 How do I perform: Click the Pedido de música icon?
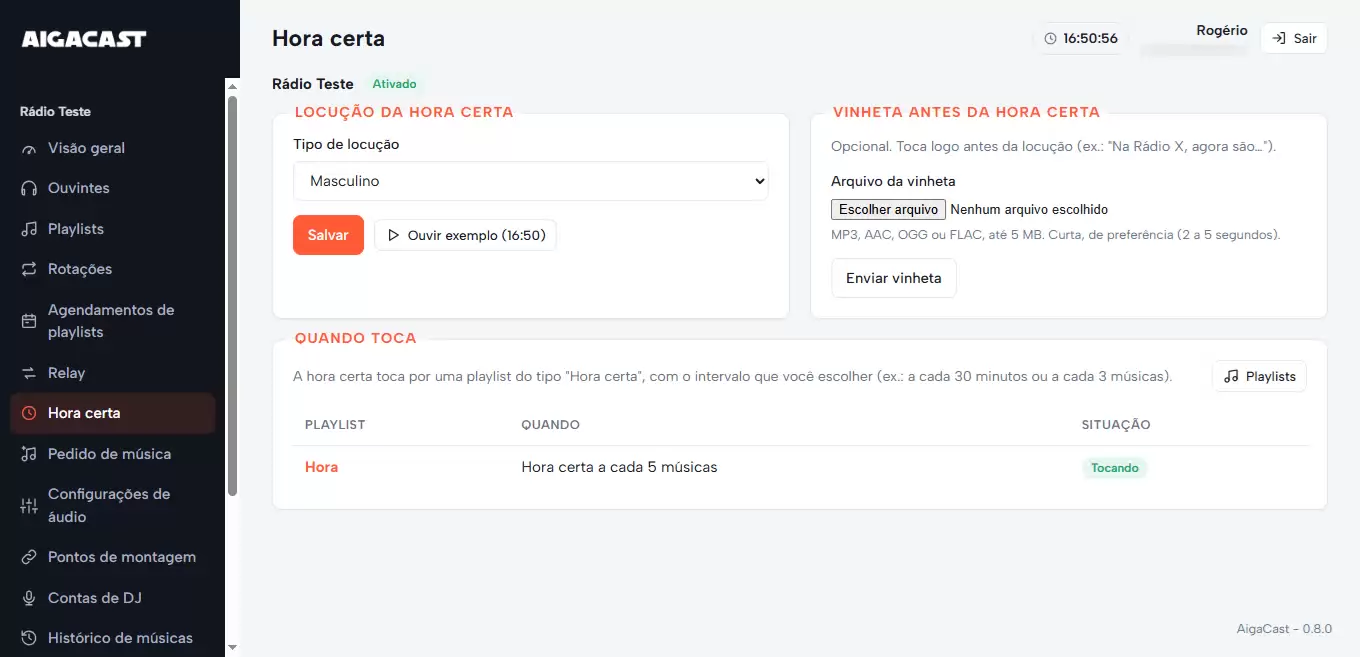[x=29, y=455]
